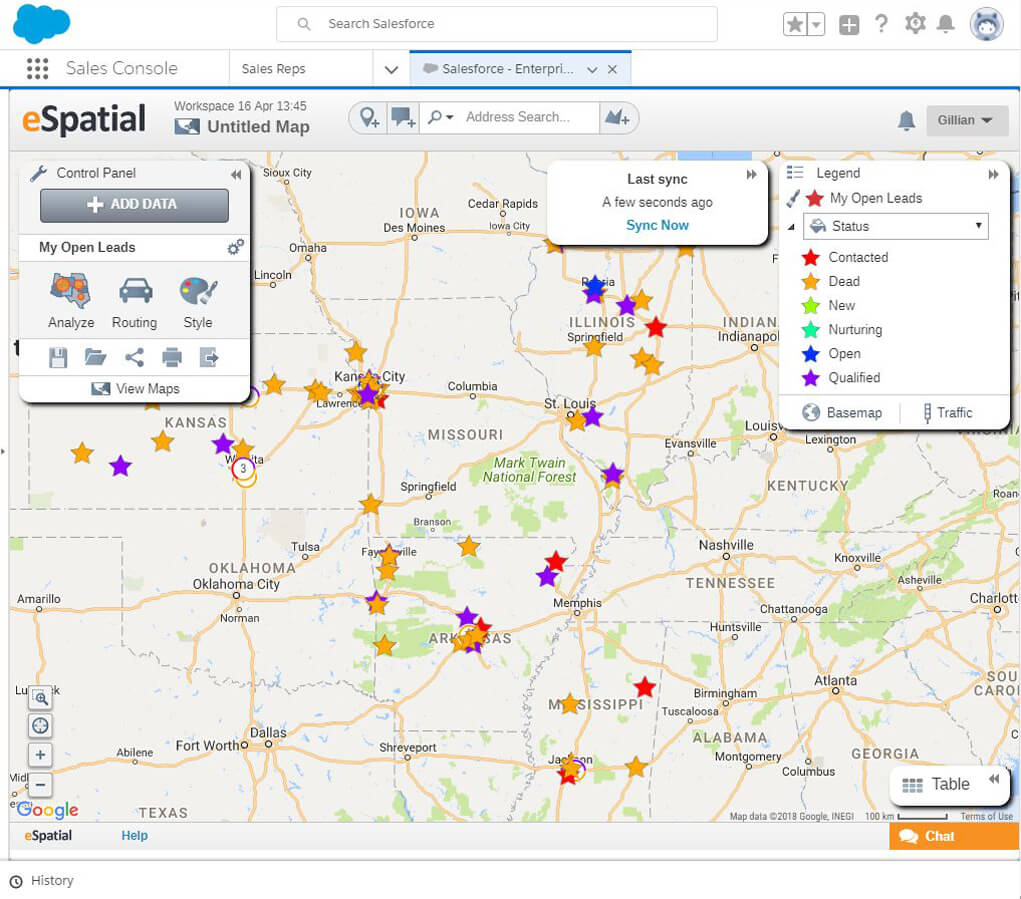Screen dimensions: 1021x899
Task: Open the Routing tool
Action: point(134,300)
